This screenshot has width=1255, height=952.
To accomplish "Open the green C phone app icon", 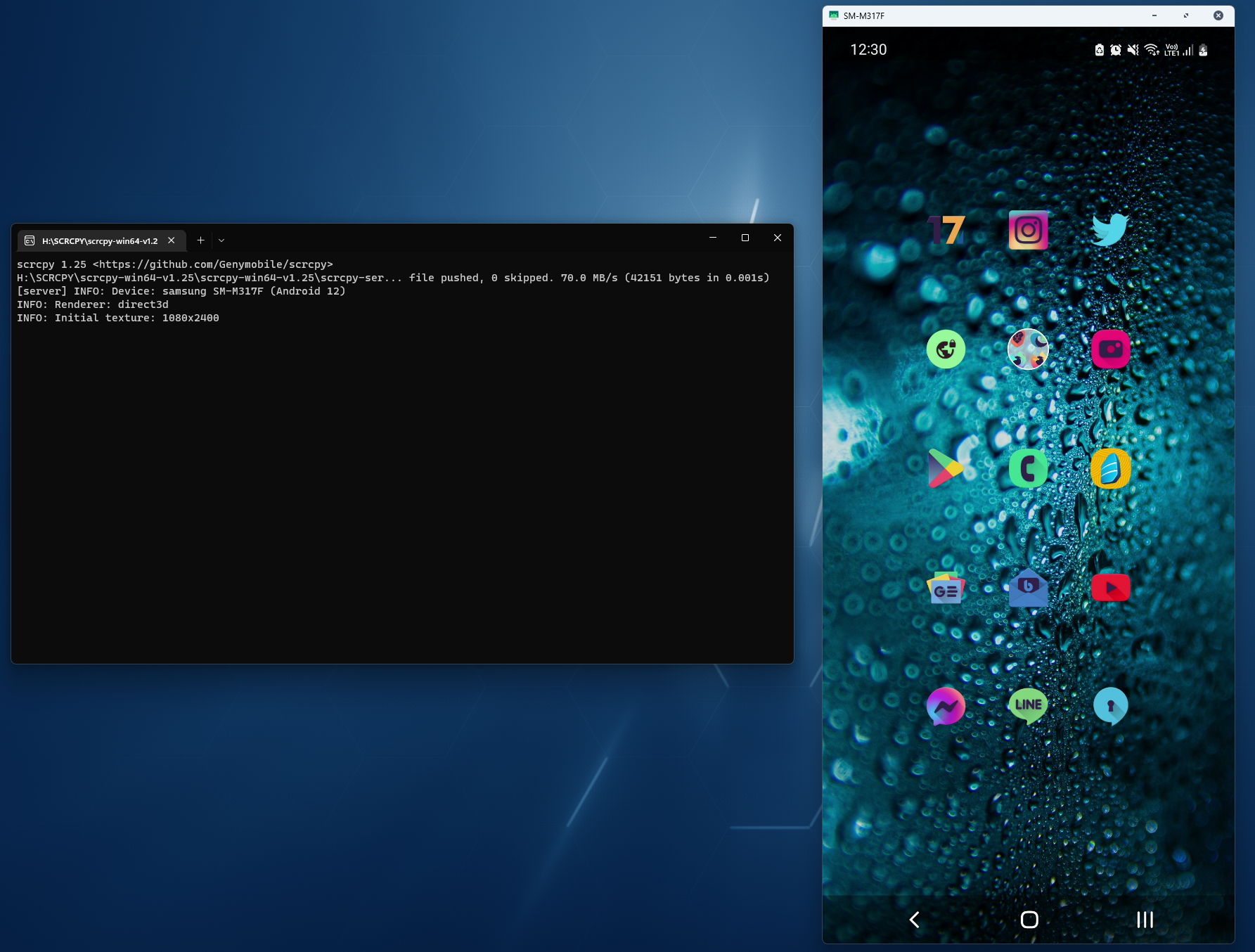I will [x=1028, y=468].
